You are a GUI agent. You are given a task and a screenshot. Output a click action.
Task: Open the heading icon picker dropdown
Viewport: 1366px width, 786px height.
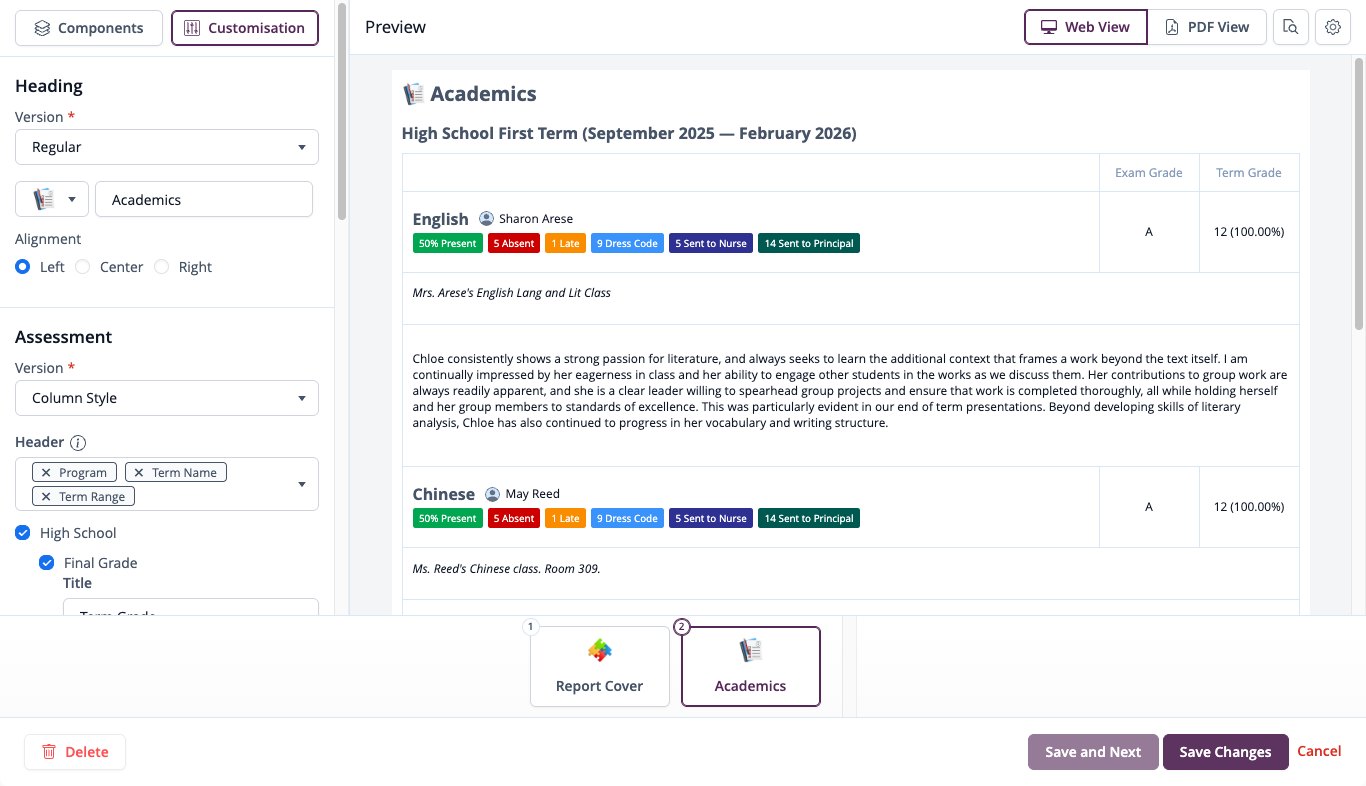[x=52, y=199]
